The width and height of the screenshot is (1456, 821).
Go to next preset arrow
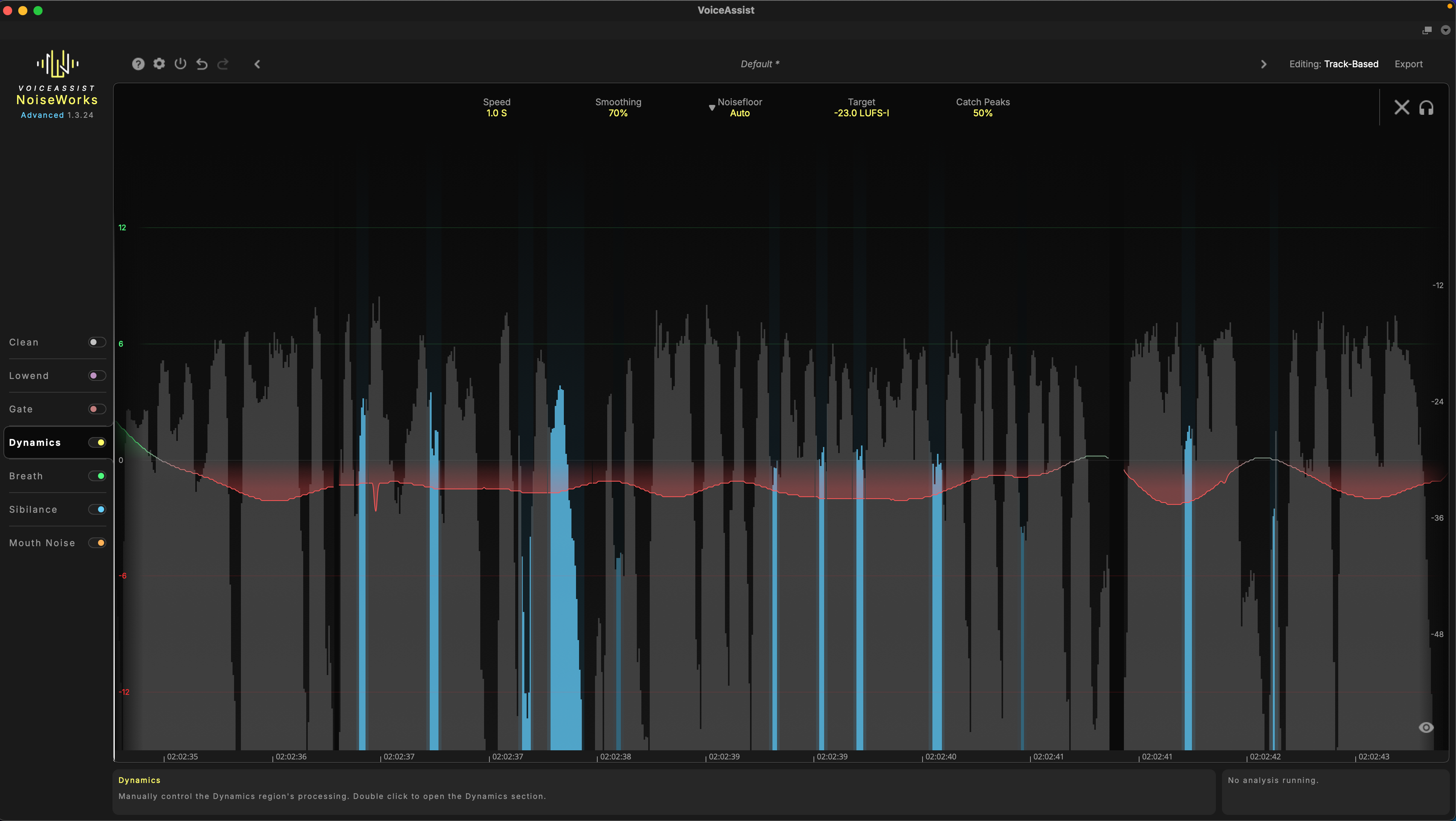[1264, 64]
